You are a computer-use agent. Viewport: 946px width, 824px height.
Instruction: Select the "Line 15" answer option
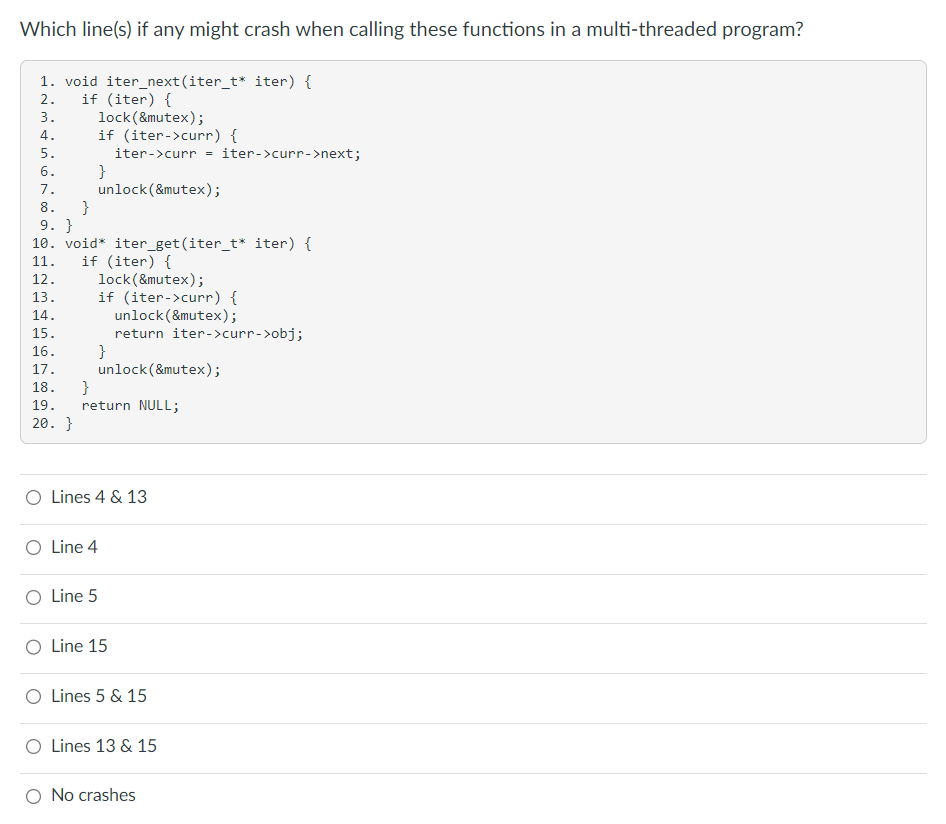click(x=33, y=646)
